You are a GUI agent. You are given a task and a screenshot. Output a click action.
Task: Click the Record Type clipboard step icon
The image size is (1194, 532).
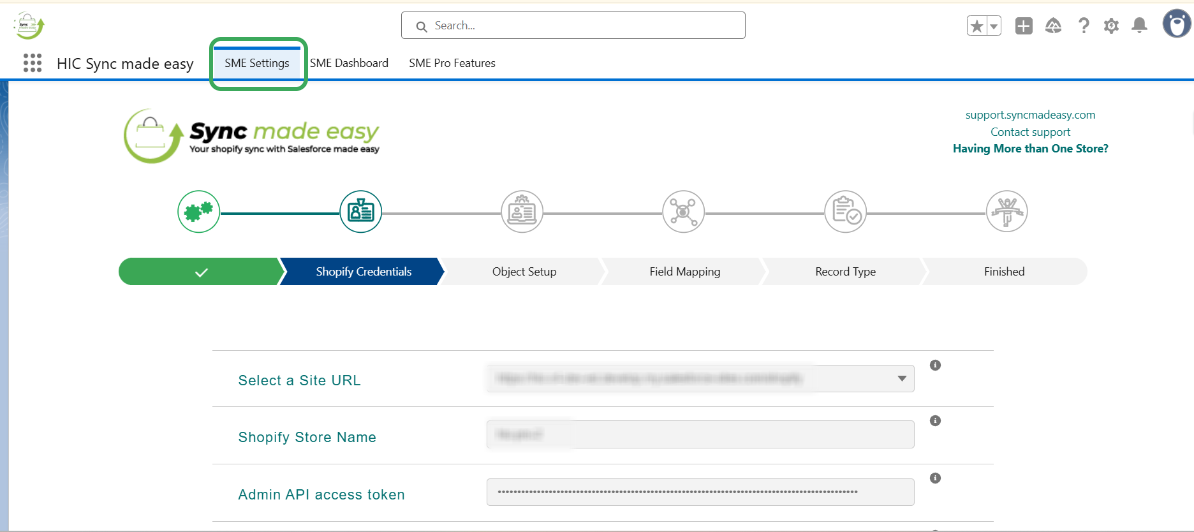coord(845,211)
